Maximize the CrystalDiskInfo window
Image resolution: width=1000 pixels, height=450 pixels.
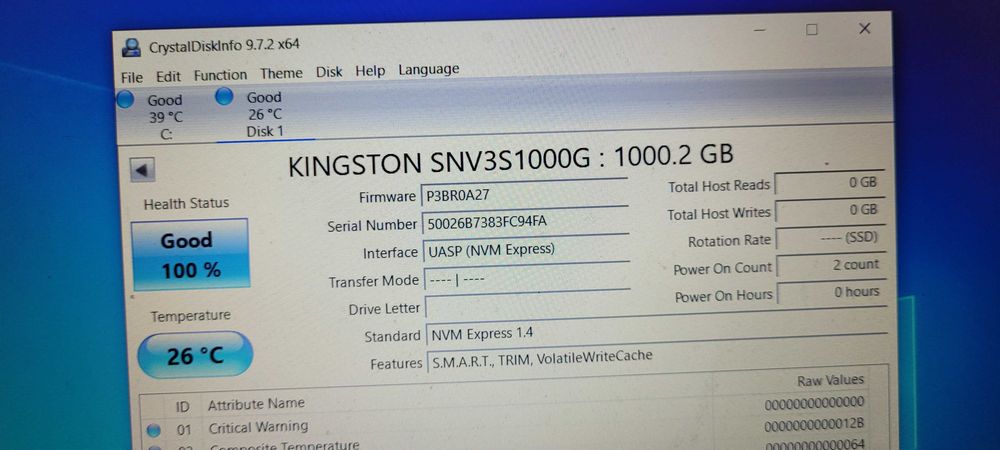[x=811, y=29]
